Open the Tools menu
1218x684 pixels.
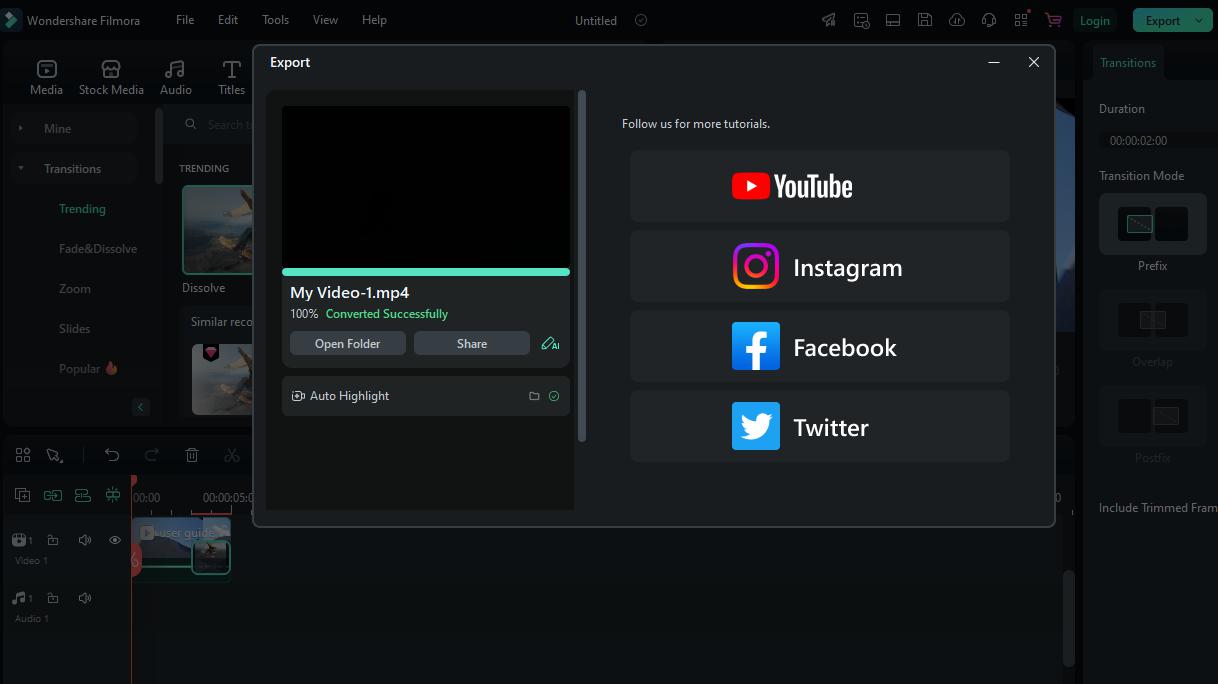point(275,20)
